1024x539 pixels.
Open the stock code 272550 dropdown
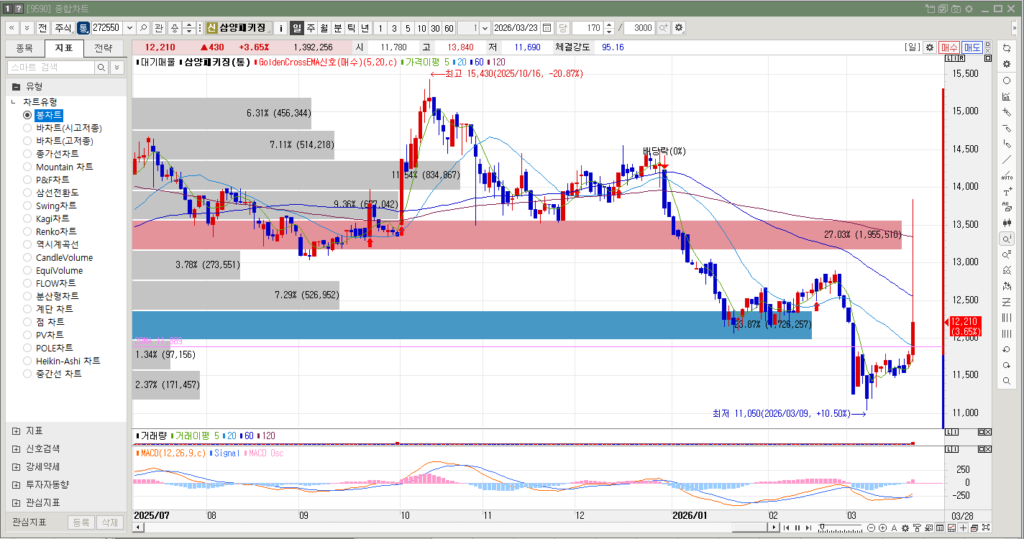[x=128, y=28]
